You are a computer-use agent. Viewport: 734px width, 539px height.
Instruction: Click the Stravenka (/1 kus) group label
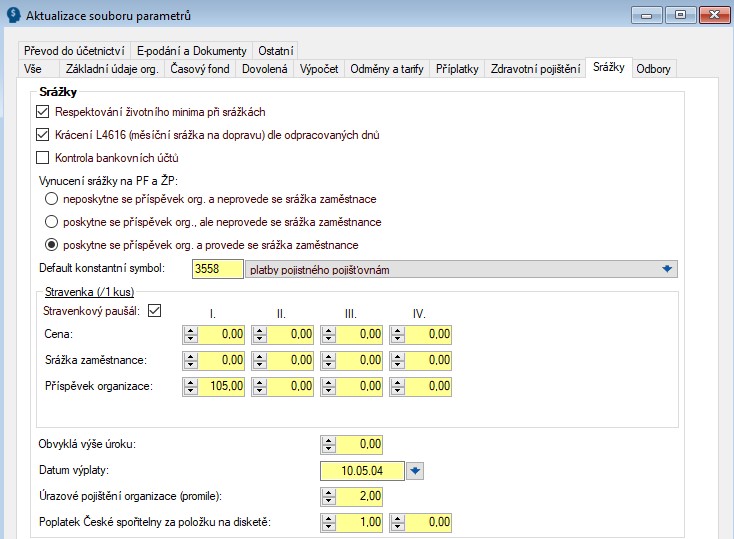coord(89,292)
